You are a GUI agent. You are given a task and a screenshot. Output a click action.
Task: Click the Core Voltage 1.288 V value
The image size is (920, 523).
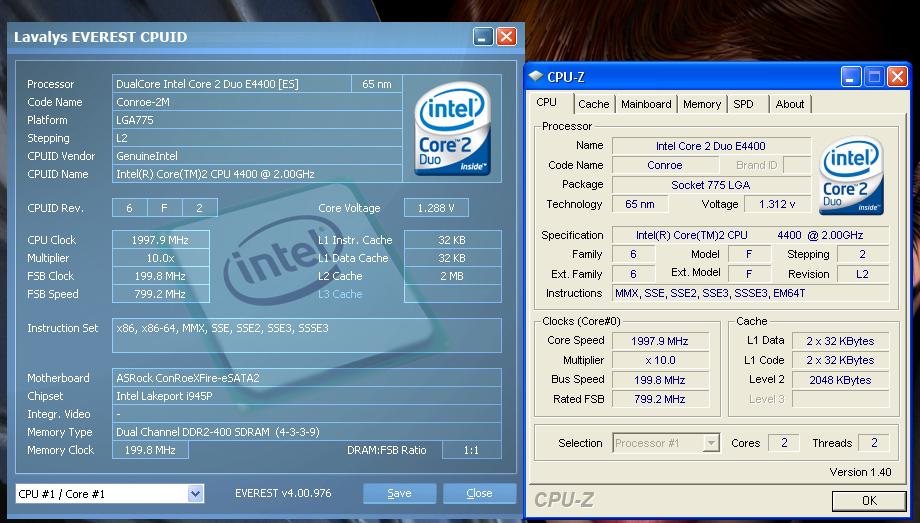point(436,208)
